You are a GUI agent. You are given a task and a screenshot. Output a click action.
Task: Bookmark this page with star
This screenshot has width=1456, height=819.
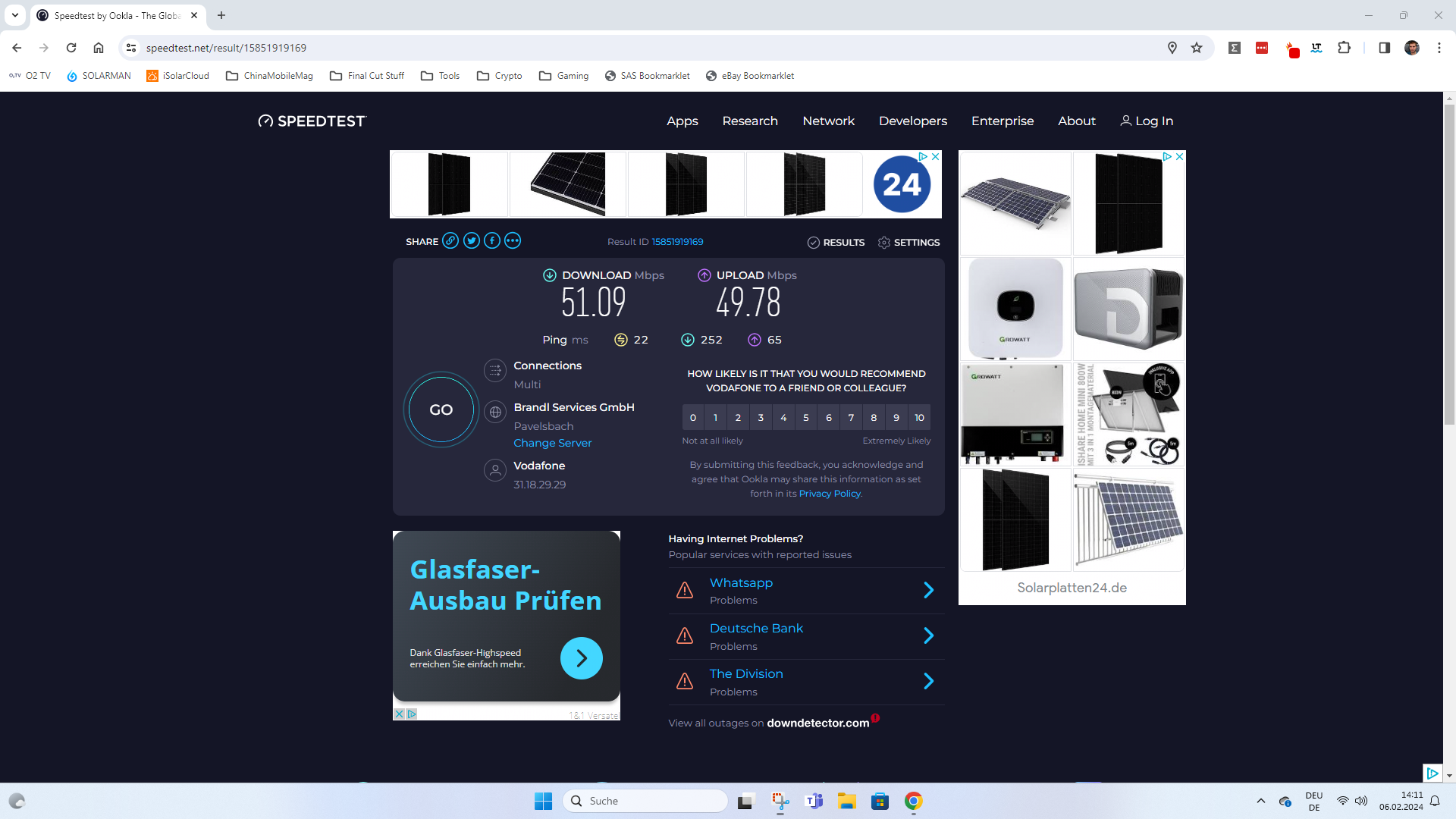[1197, 48]
